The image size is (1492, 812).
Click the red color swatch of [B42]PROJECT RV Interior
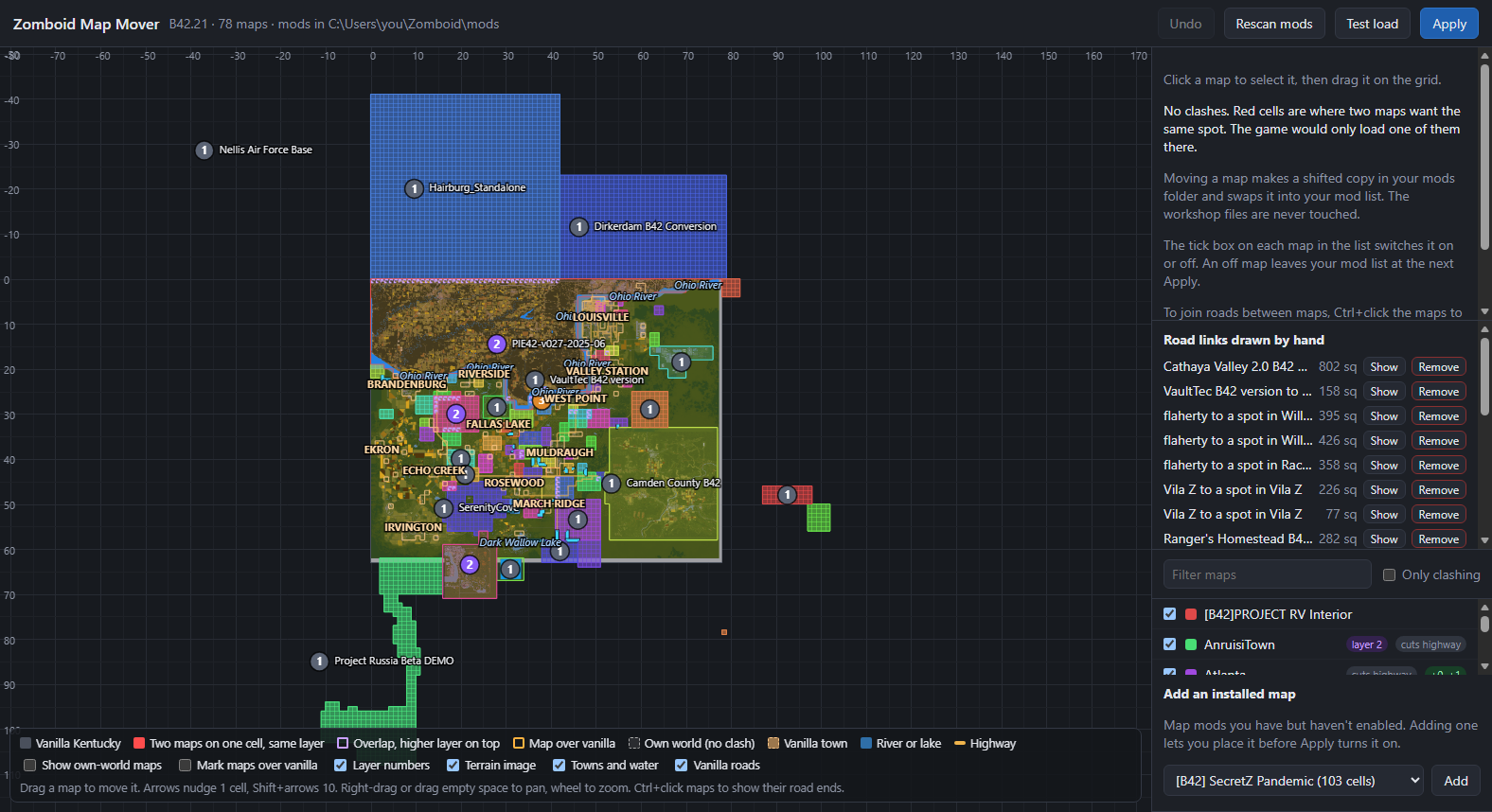[1191, 614]
